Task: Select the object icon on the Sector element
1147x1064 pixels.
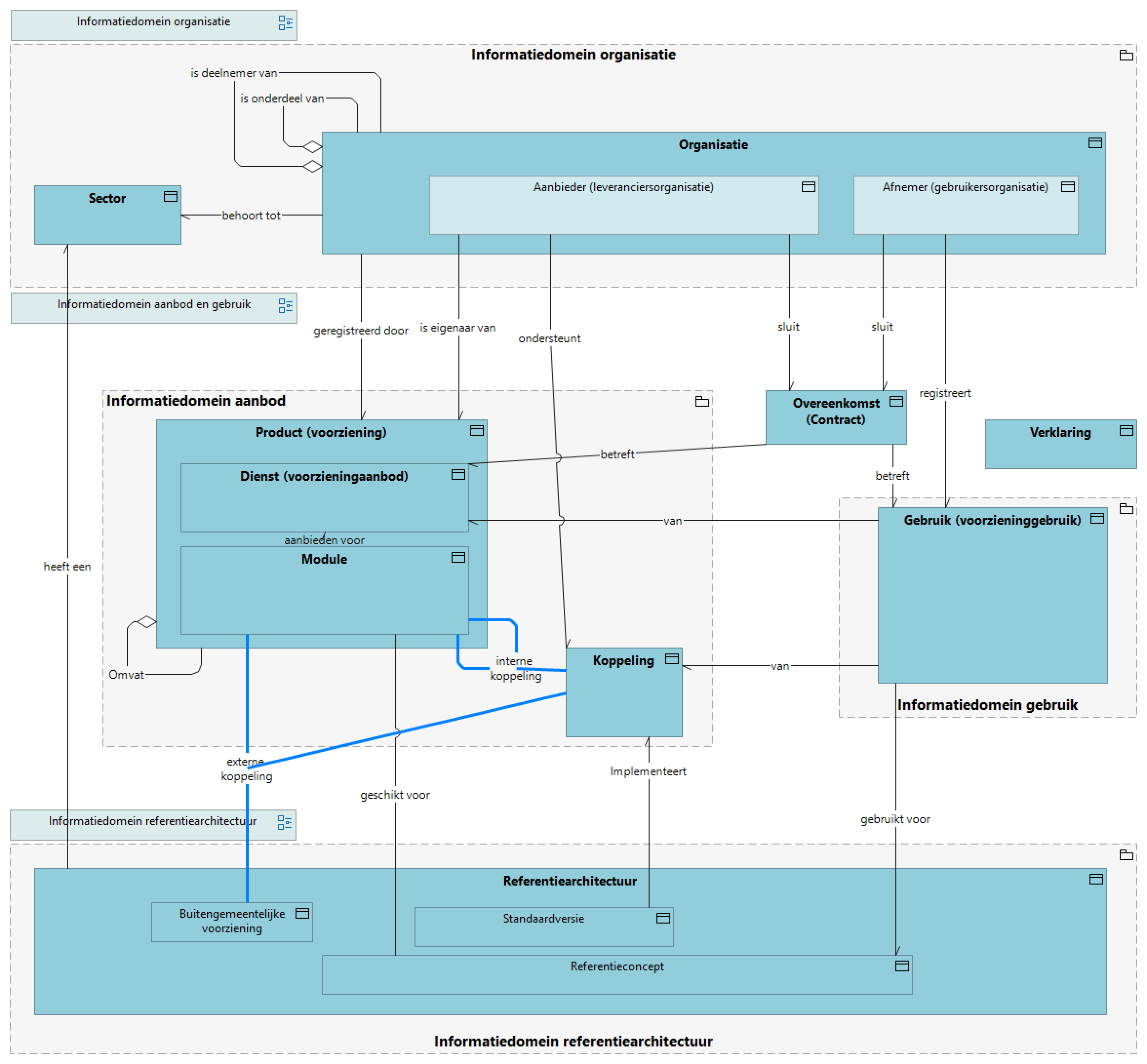Action: (x=170, y=197)
